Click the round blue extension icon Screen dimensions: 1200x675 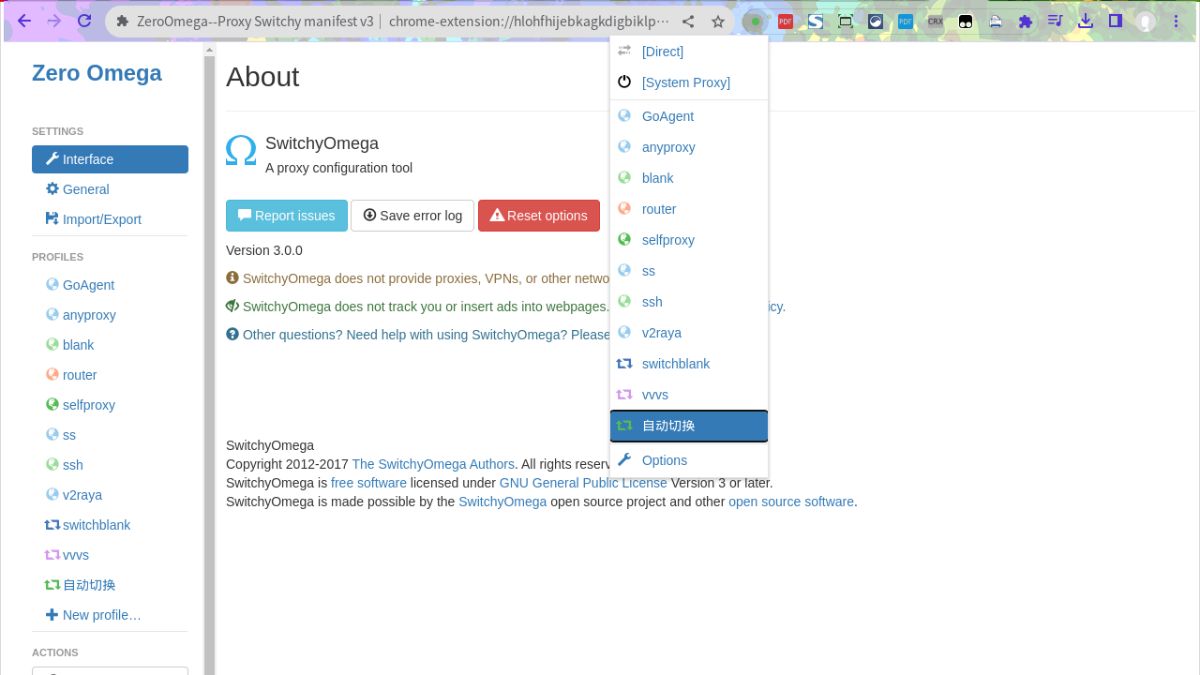[x=876, y=21]
